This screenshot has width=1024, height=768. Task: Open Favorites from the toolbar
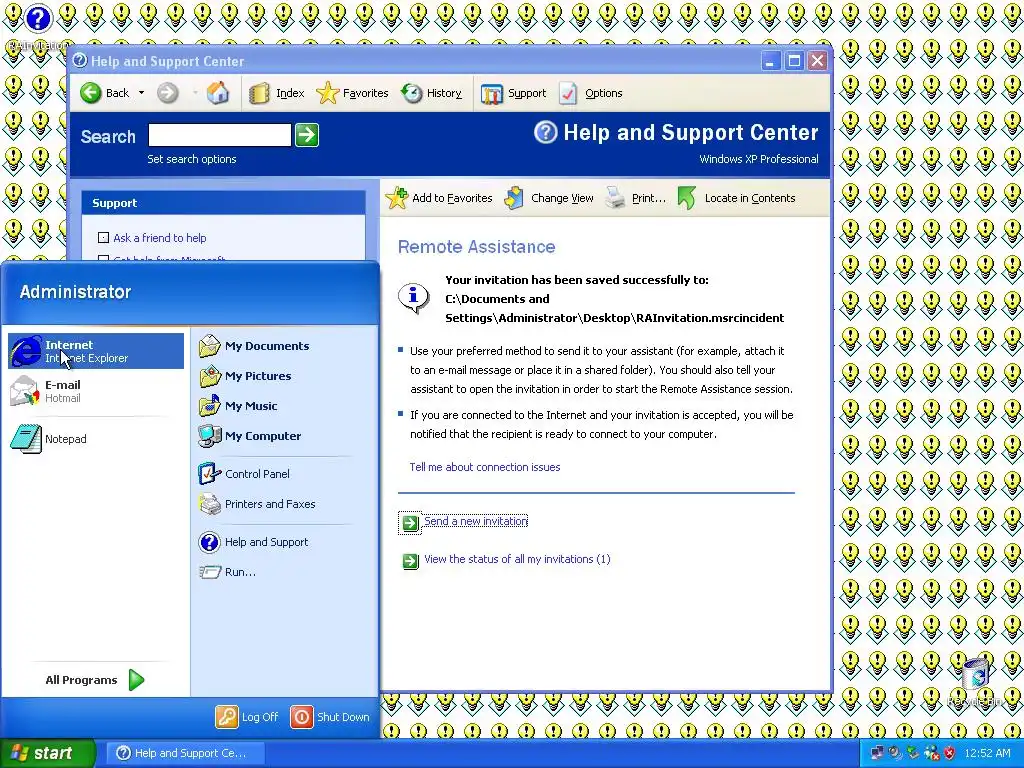352,93
